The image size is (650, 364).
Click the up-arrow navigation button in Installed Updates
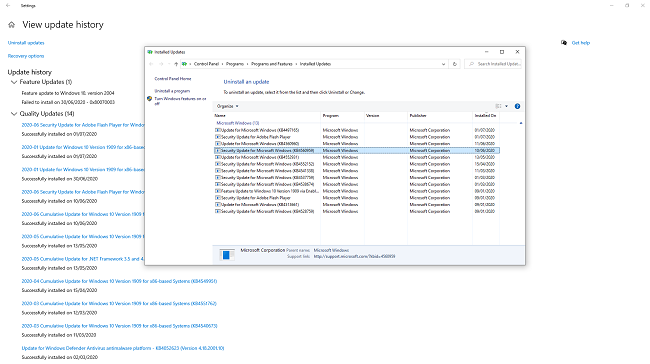click(x=176, y=64)
